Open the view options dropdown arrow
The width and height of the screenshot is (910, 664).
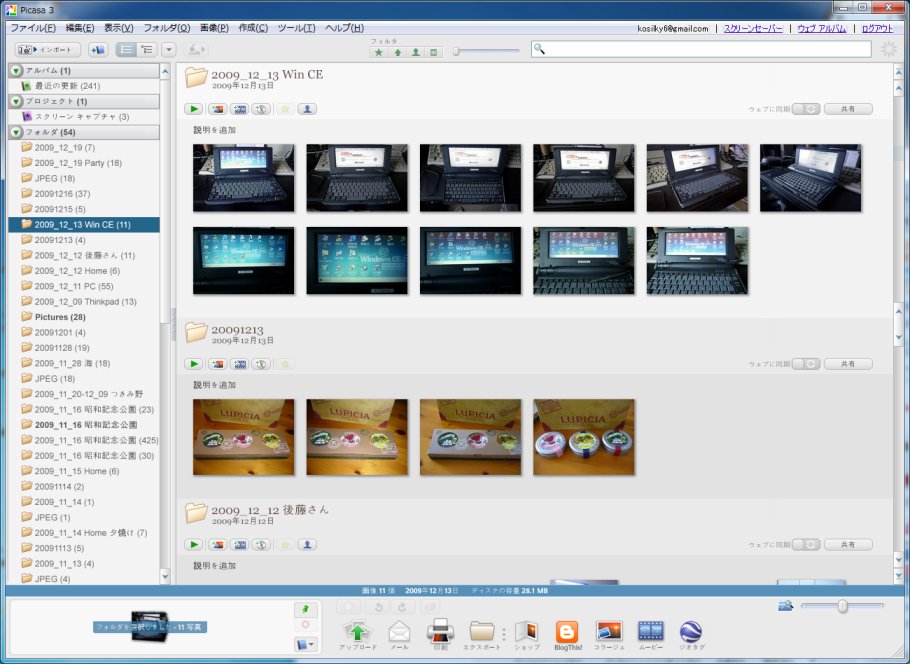pos(169,50)
